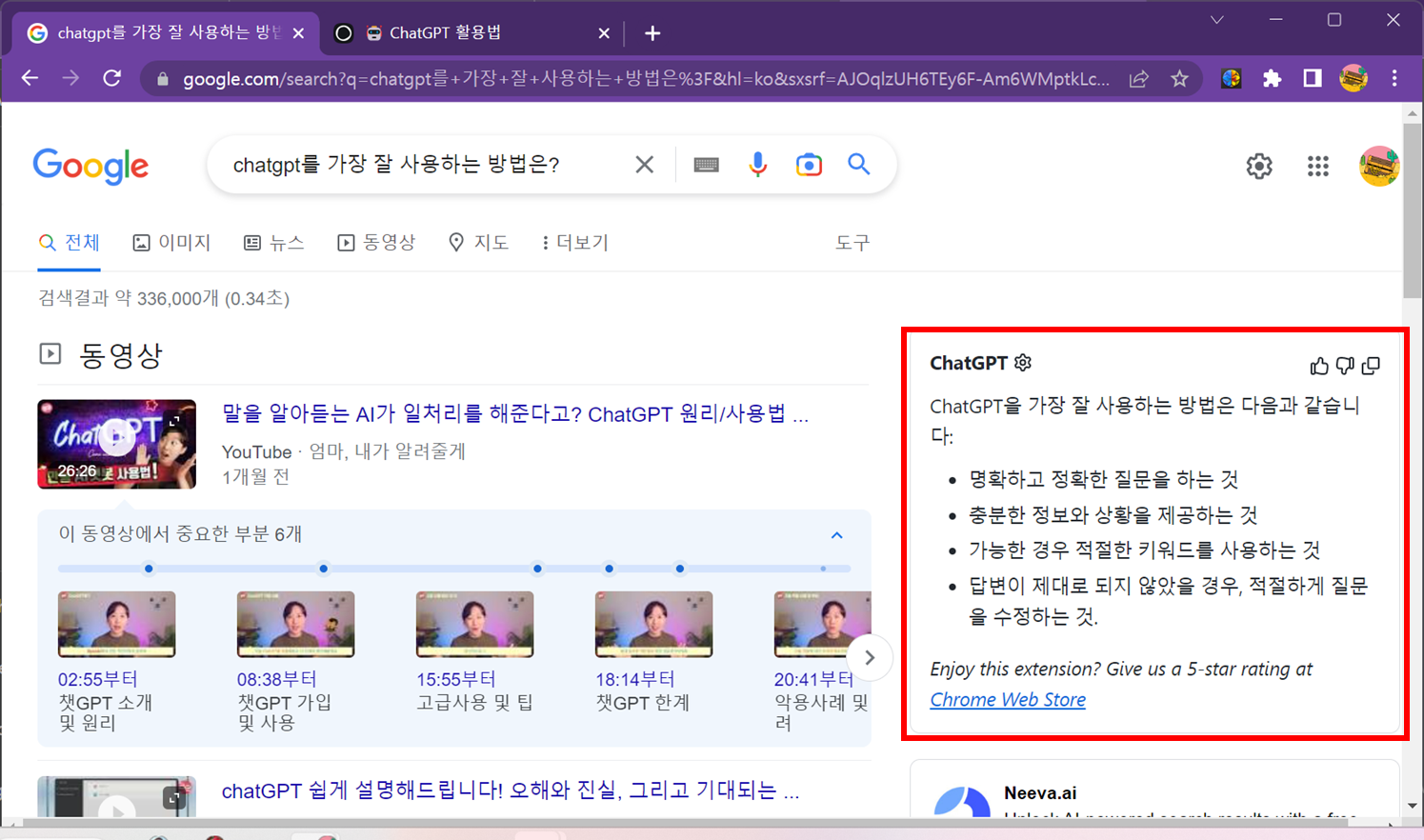1424x840 pixels.
Task: Open Google quick settings gear
Action: (x=1259, y=166)
